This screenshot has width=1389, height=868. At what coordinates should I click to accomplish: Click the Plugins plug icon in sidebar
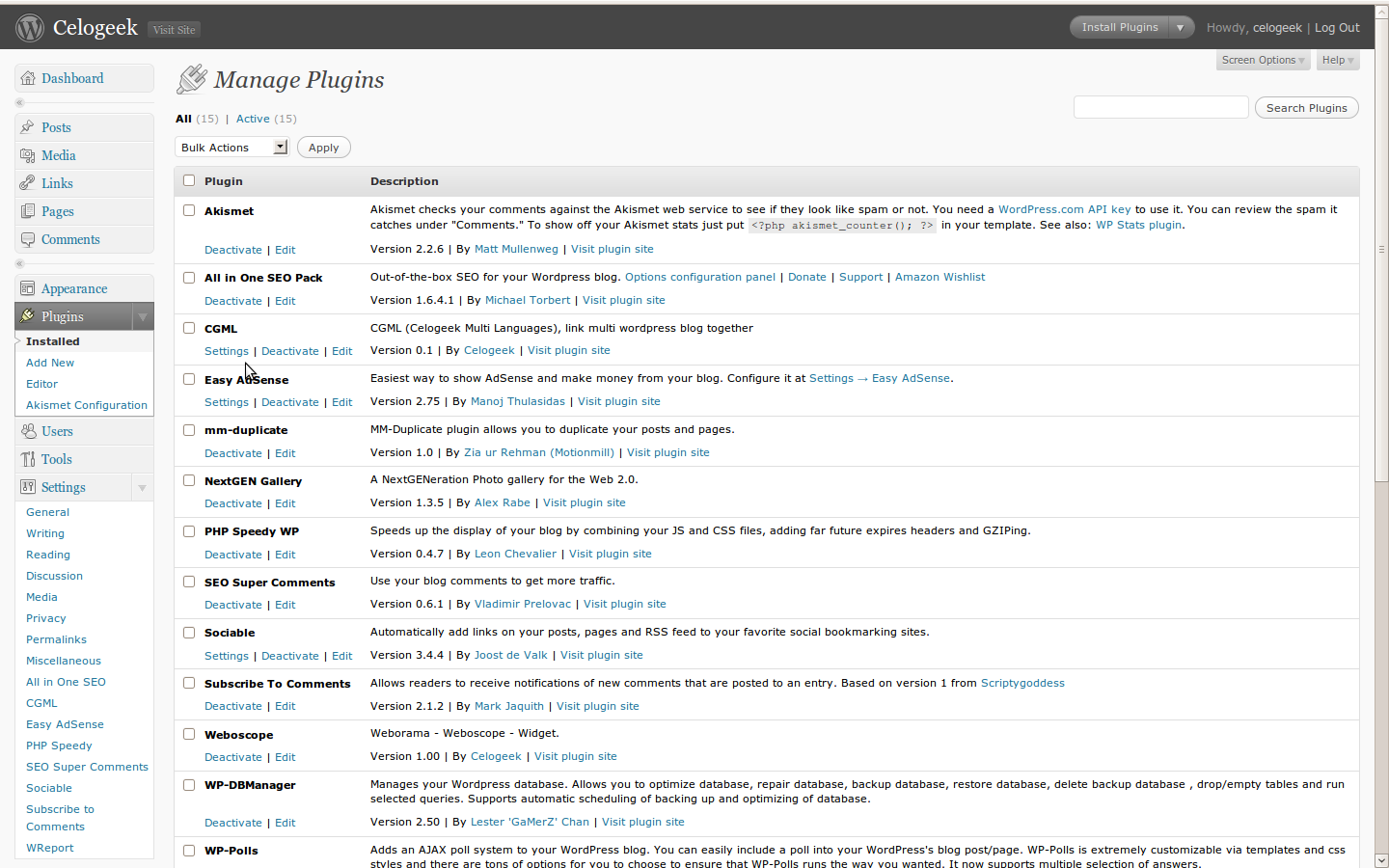[28, 316]
